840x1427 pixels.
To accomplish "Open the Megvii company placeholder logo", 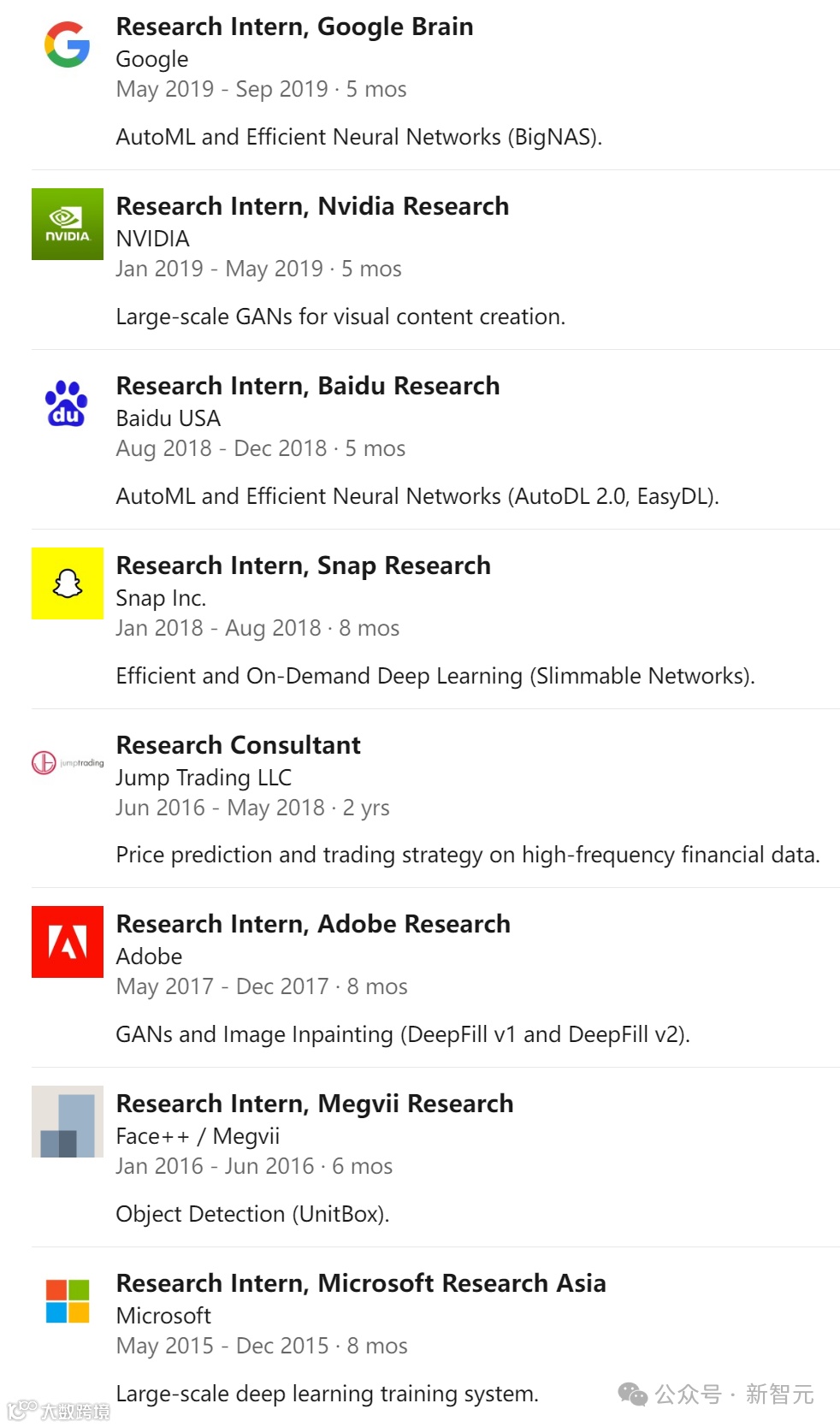I will click(x=67, y=1122).
